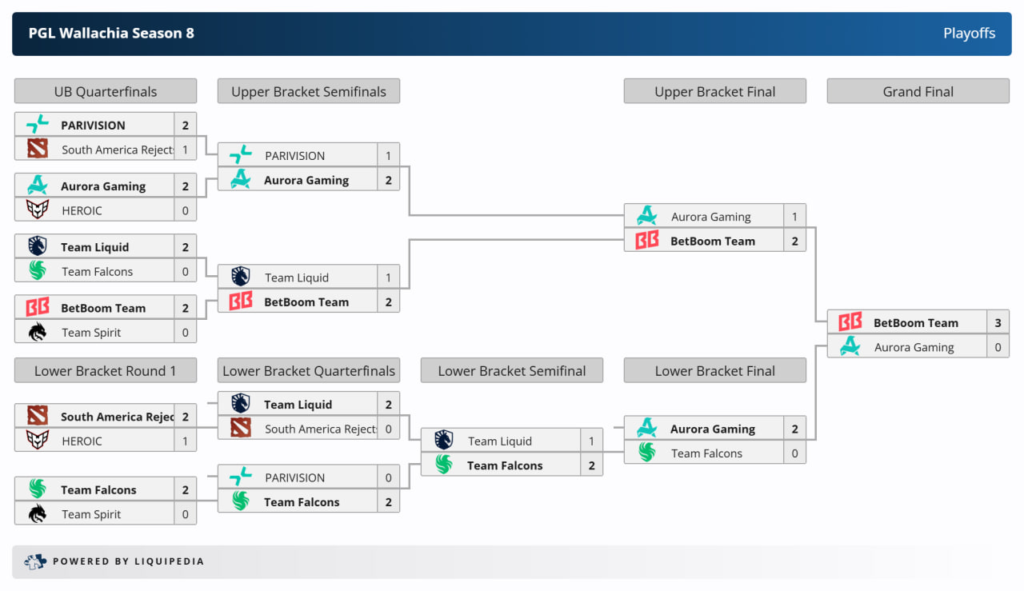Viewport: 1024px width, 591px height.
Task: Select the Upper Bracket Final header
Action: click(x=715, y=91)
